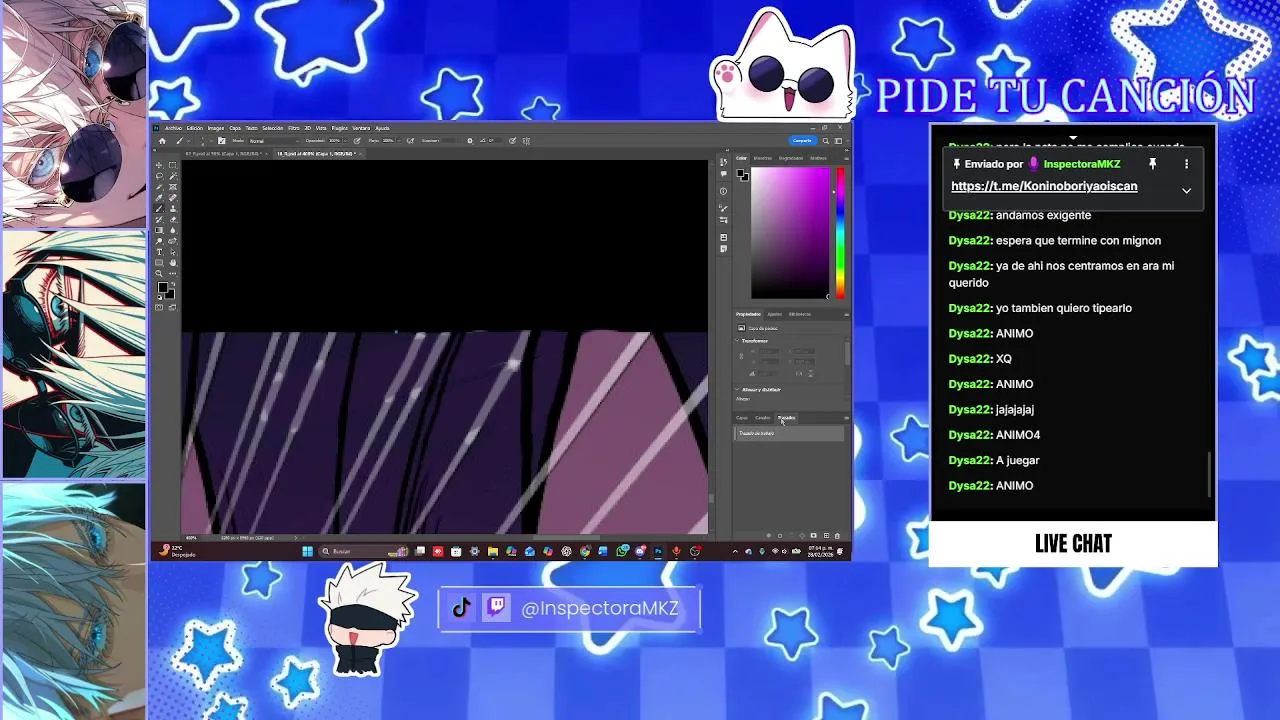The image size is (1280, 720).
Task: Open the brush preset picker dropdown
Action: 211,141
